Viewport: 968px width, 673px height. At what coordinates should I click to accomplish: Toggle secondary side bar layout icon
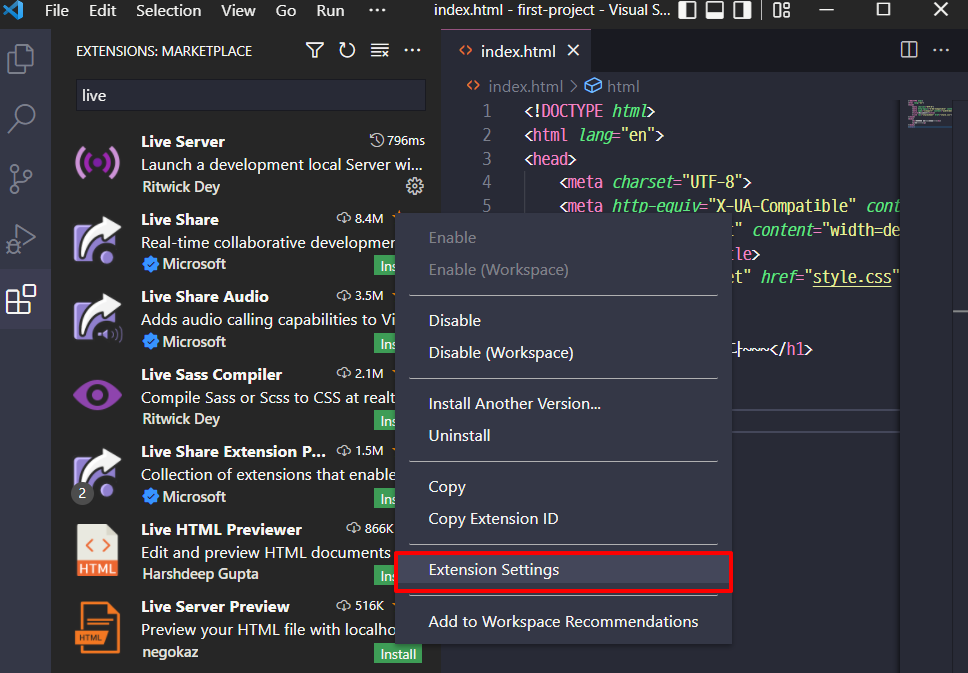(742, 10)
